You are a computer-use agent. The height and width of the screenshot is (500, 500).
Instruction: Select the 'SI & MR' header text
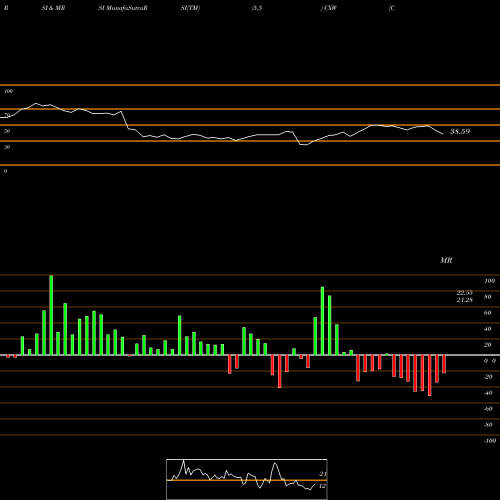(x=53, y=8)
